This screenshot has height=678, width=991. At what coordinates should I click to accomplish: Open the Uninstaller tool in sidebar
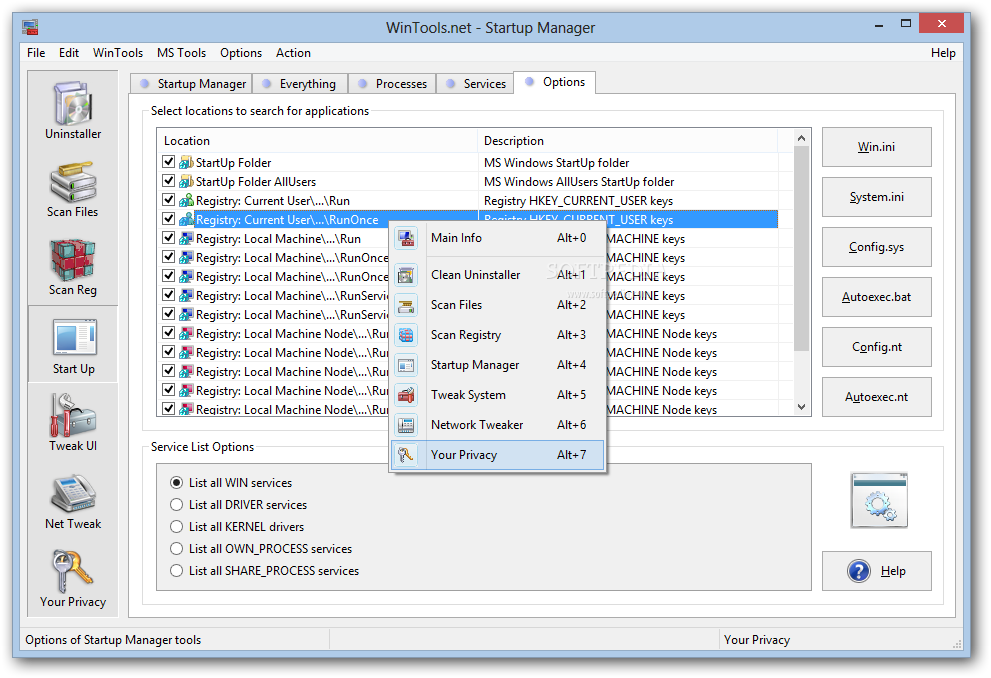pyautogui.click(x=73, y=110)
